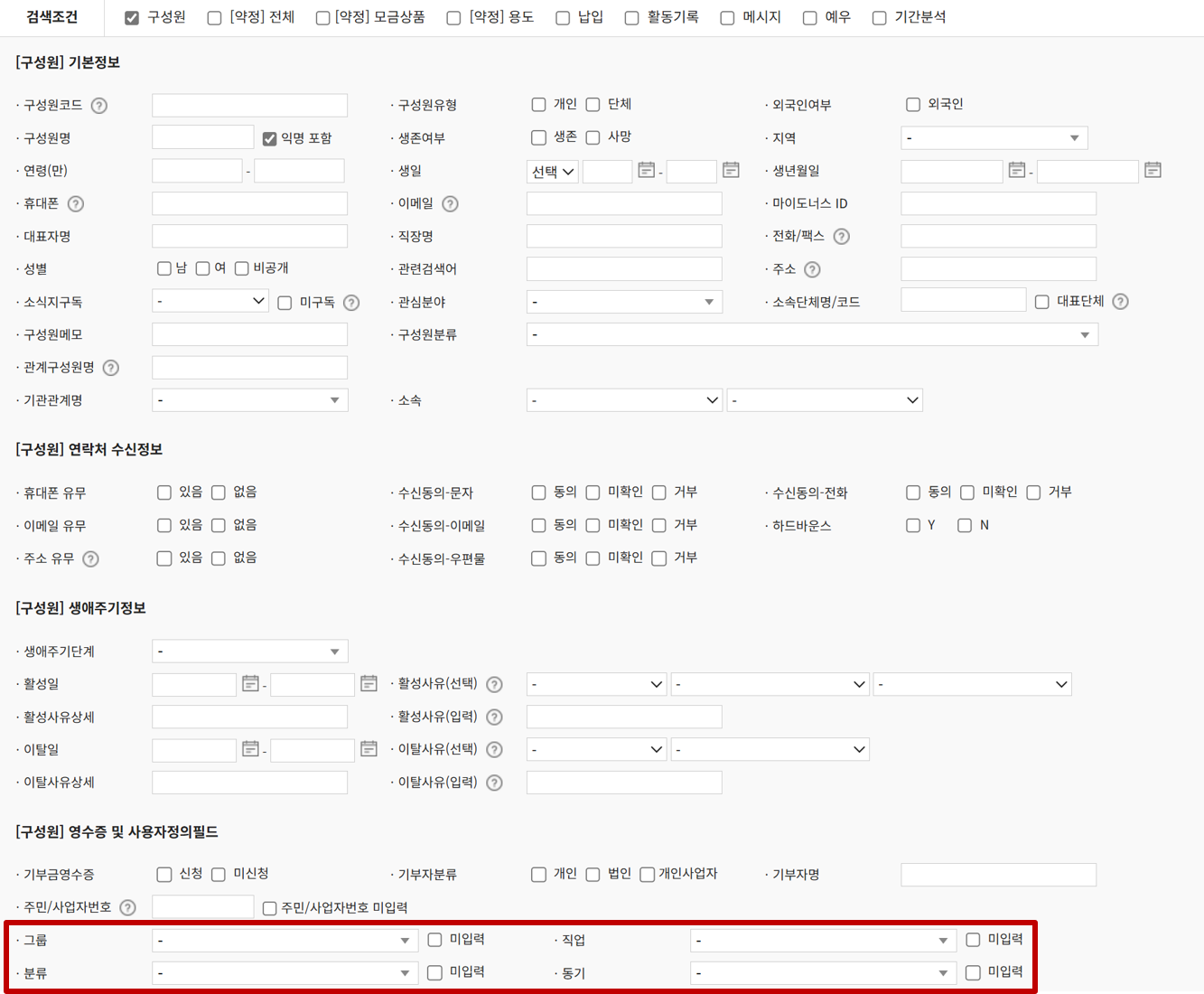
Task: Uncheck the 익명 포함 checkbox
Action: 269,138
